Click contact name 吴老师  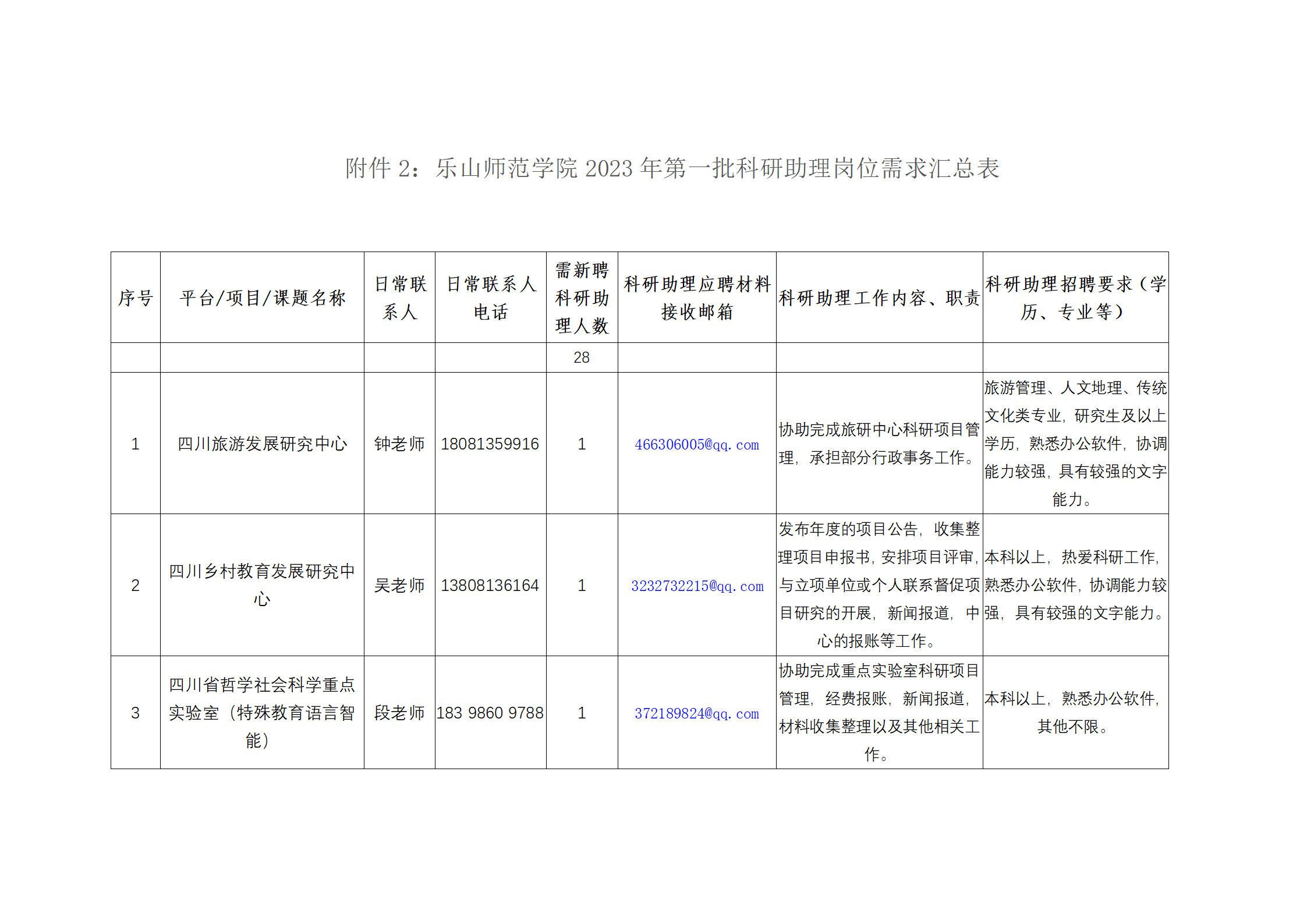(399, 585)
